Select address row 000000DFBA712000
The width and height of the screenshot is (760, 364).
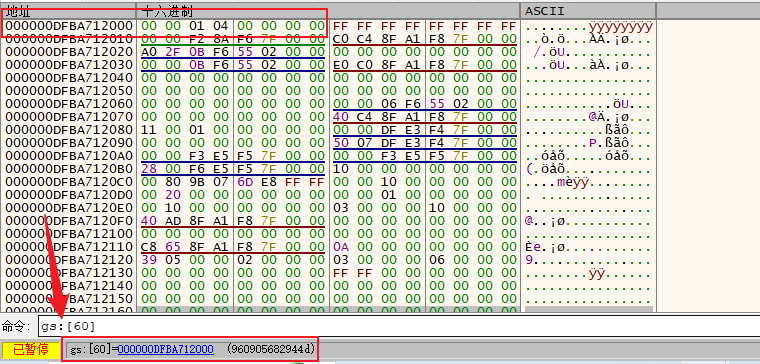click(68, 26)
